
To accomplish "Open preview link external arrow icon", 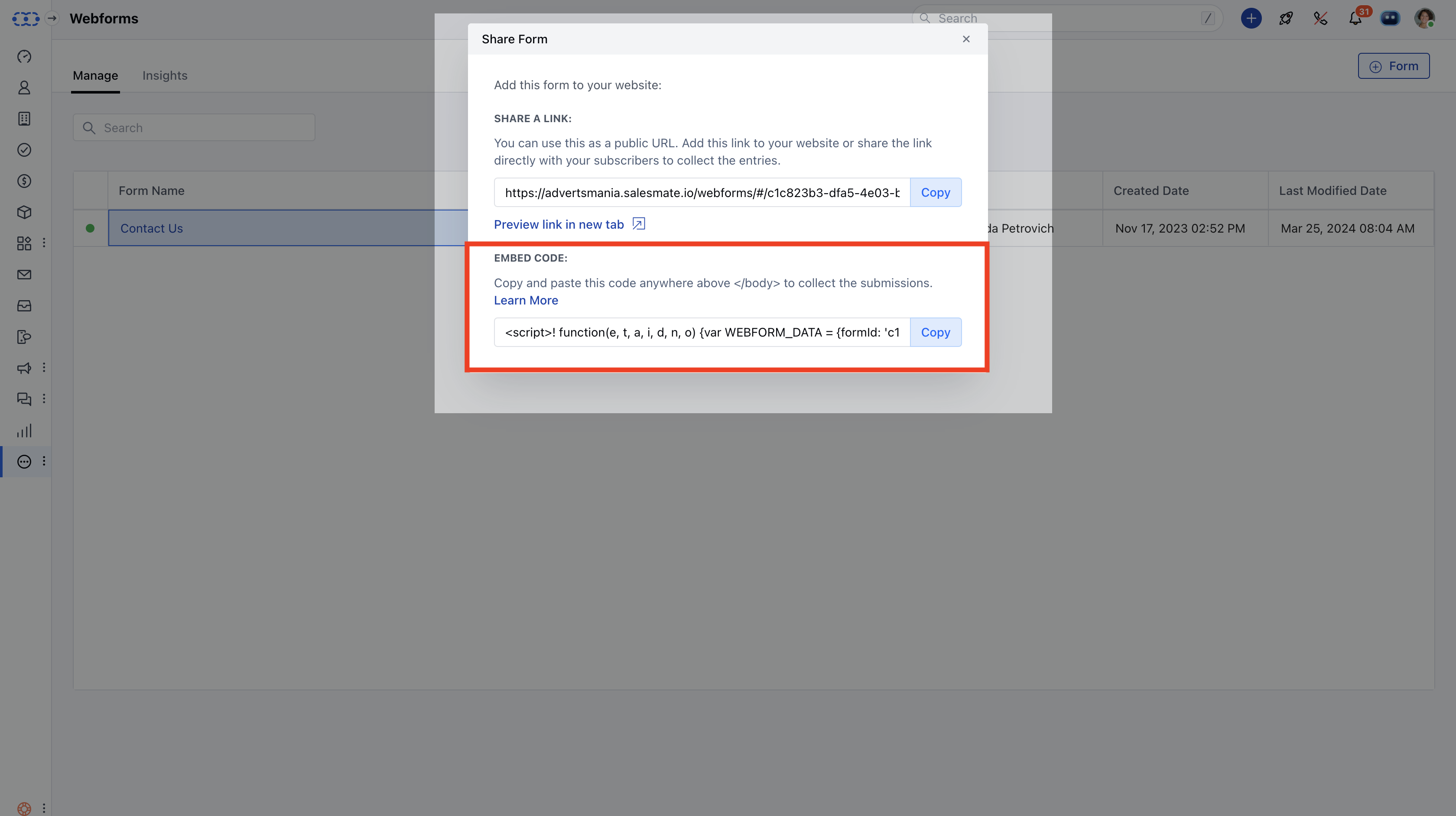I will click(x=639, y=224).
